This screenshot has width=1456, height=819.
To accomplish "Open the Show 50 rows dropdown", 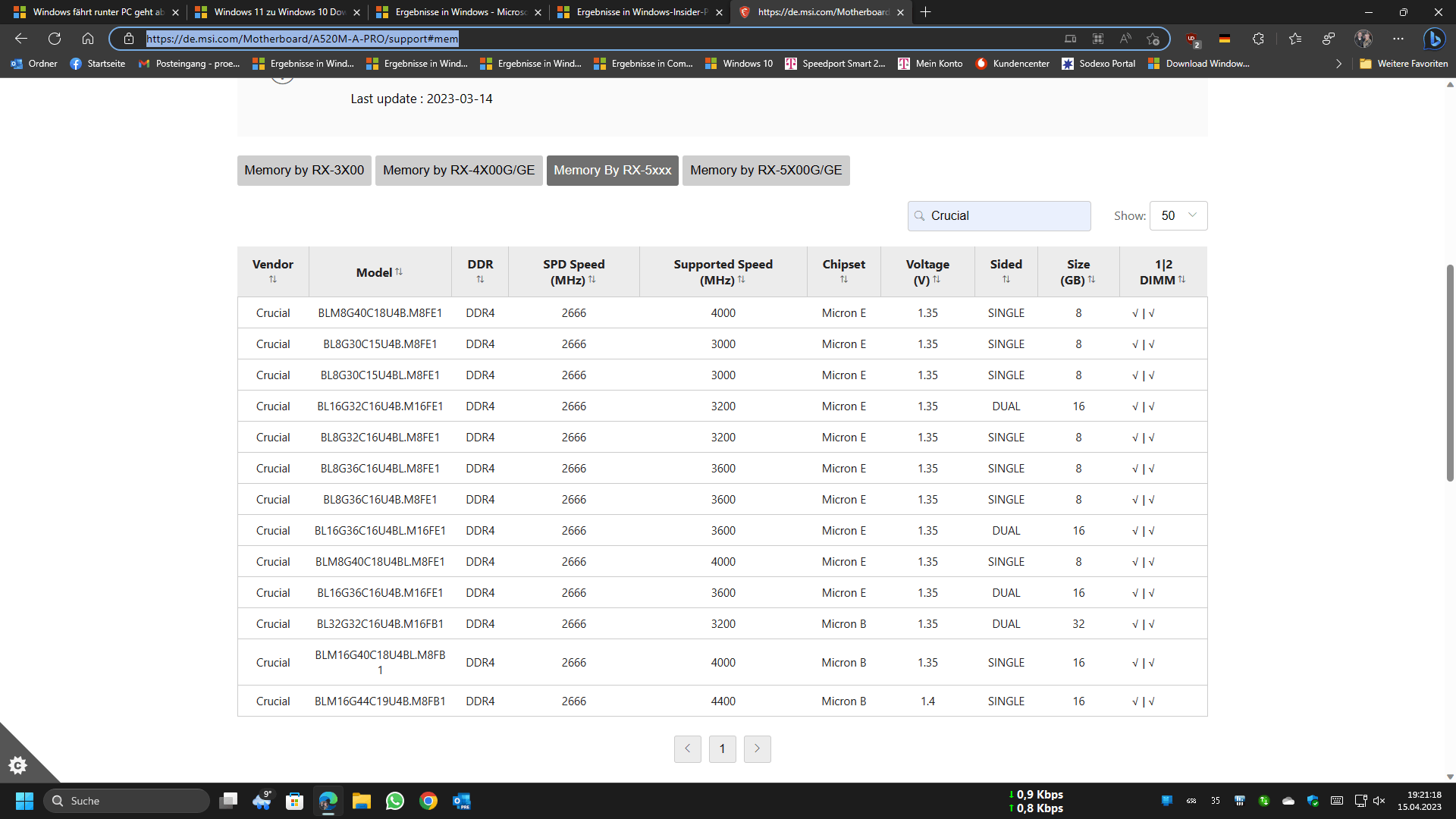I will [x=1178, y=216].
